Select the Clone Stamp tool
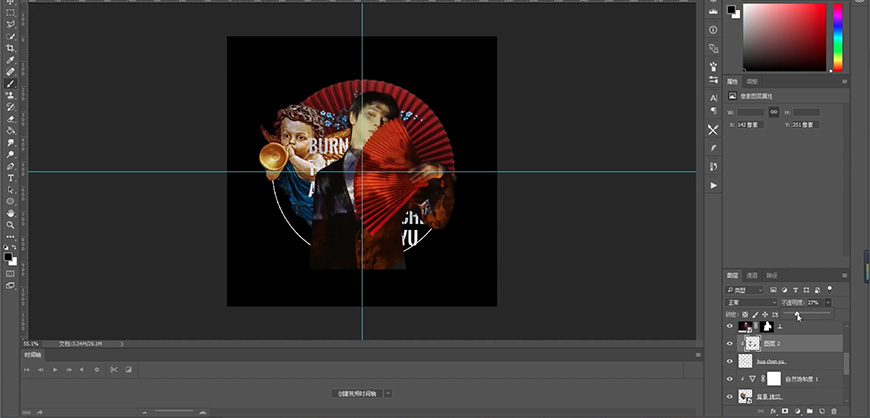The image size is (870, 418). click(11, 95)
